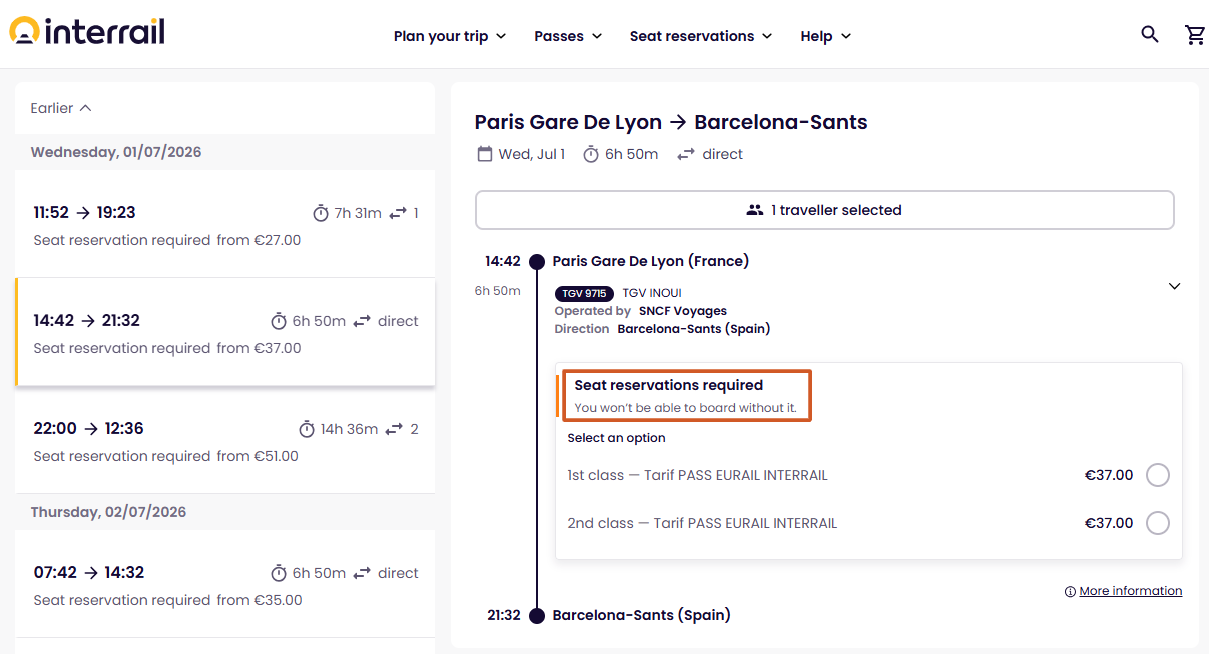The height and width of the screenshot is (654, 1209).
Task: Click the Paris Gare De Lyon departure dot
Action: pyautogui.click(x=537, y=262)
